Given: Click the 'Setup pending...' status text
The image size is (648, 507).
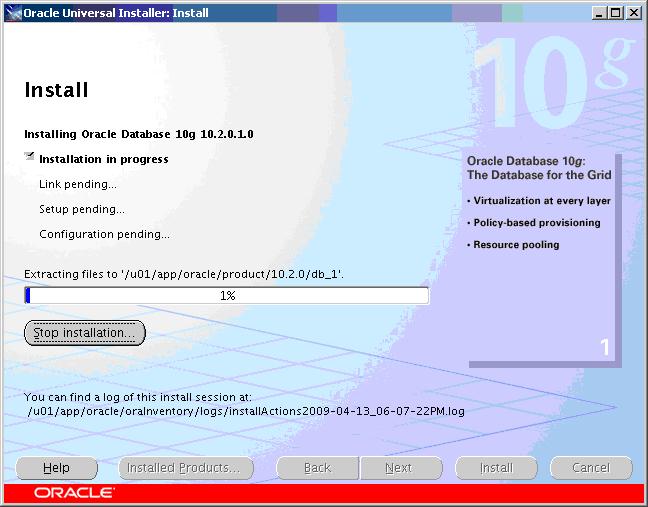Looking at the screenshot, I should tap(82, 209).
